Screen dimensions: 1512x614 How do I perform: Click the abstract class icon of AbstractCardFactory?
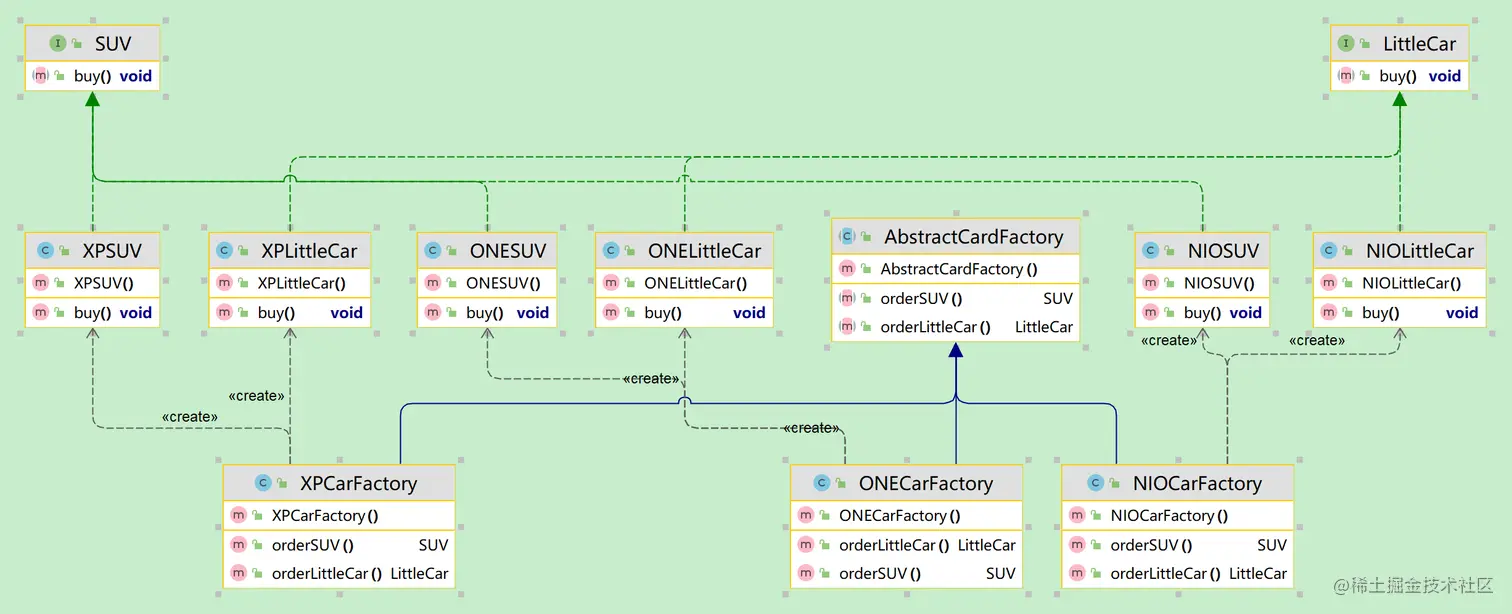pos(847,237)
